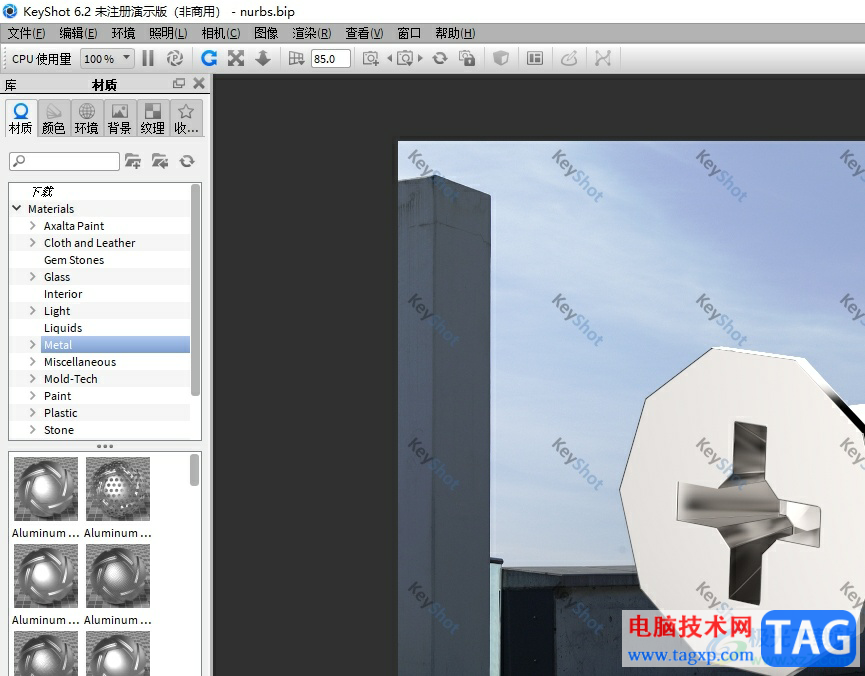The height and width of the screenshot is (676, 865).
Task: Expand the Light folder
Action: [33, 311]
